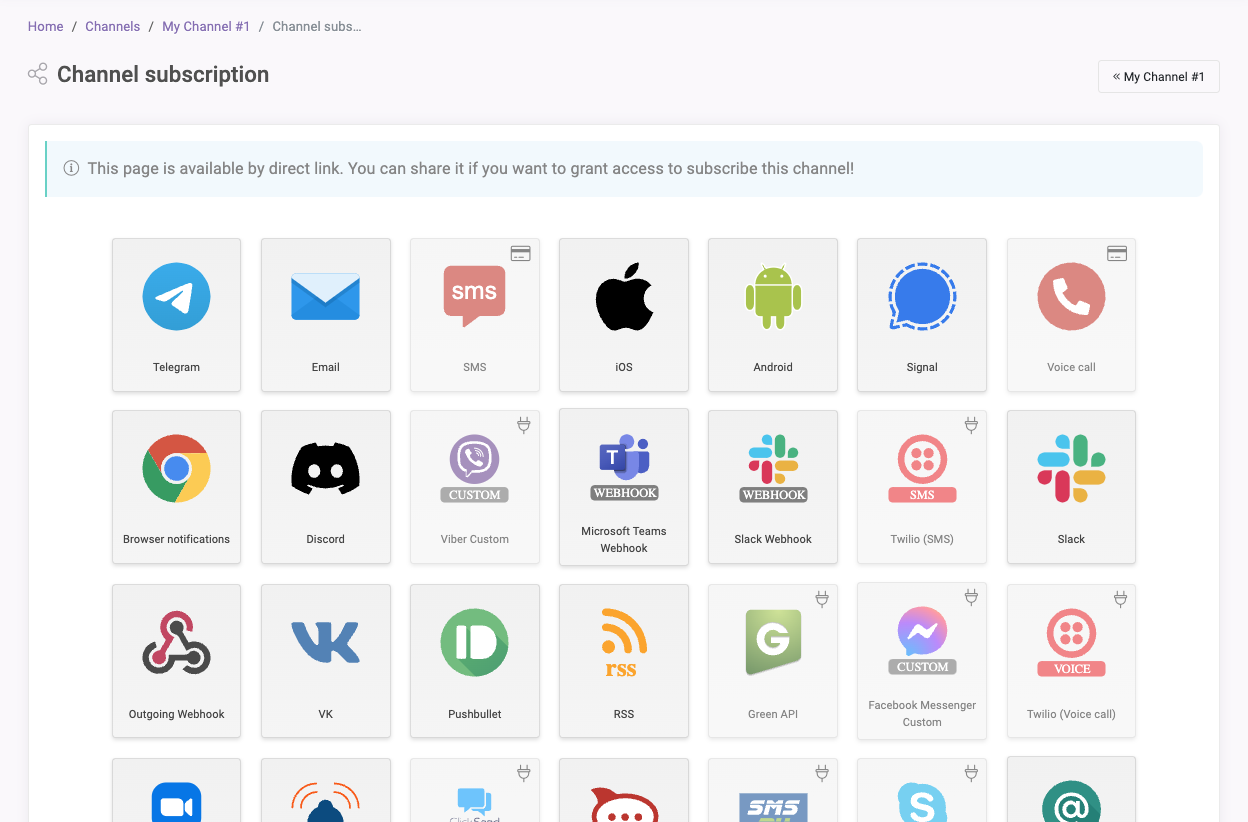The width and height of the screenshot is (1248, 822).
Task: Click the credit card badge on SMS card
Action: 520,253
